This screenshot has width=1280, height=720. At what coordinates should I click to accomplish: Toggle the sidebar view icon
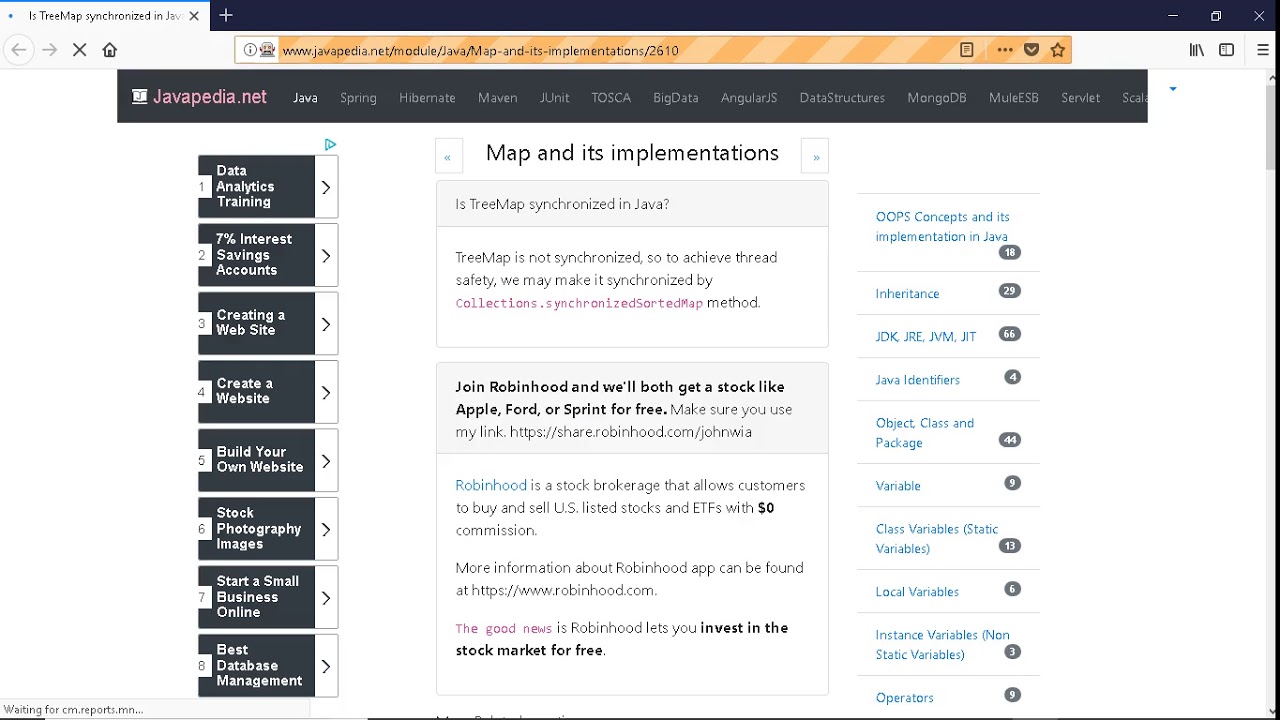[x=1227, y=50]
